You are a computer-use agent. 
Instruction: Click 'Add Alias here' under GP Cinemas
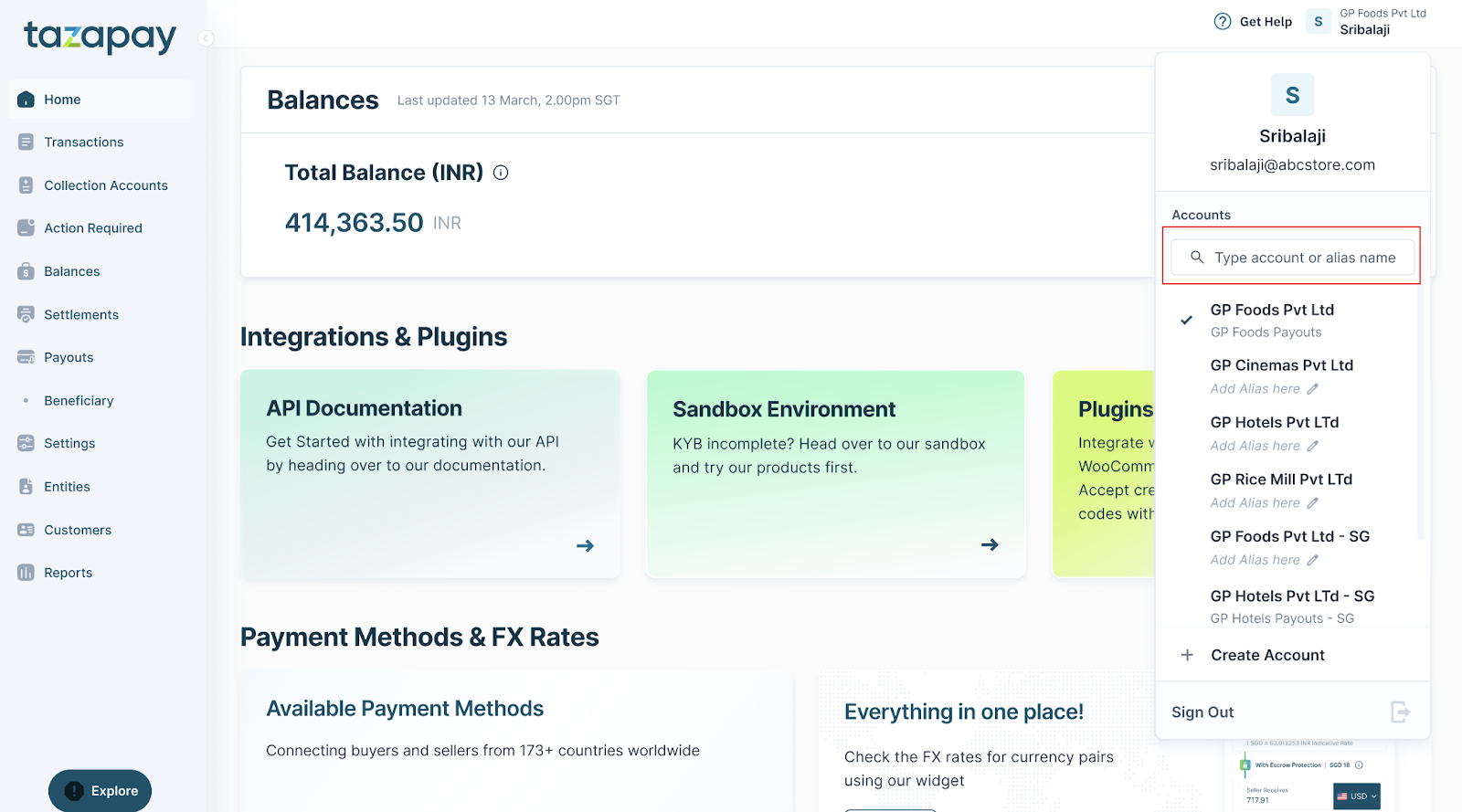coord(1255,389)
